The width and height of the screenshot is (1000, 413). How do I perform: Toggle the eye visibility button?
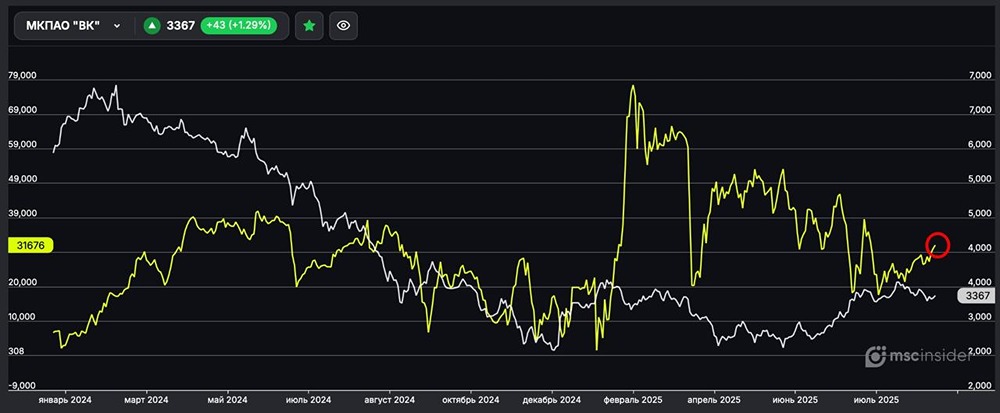[x=343, y=26]
